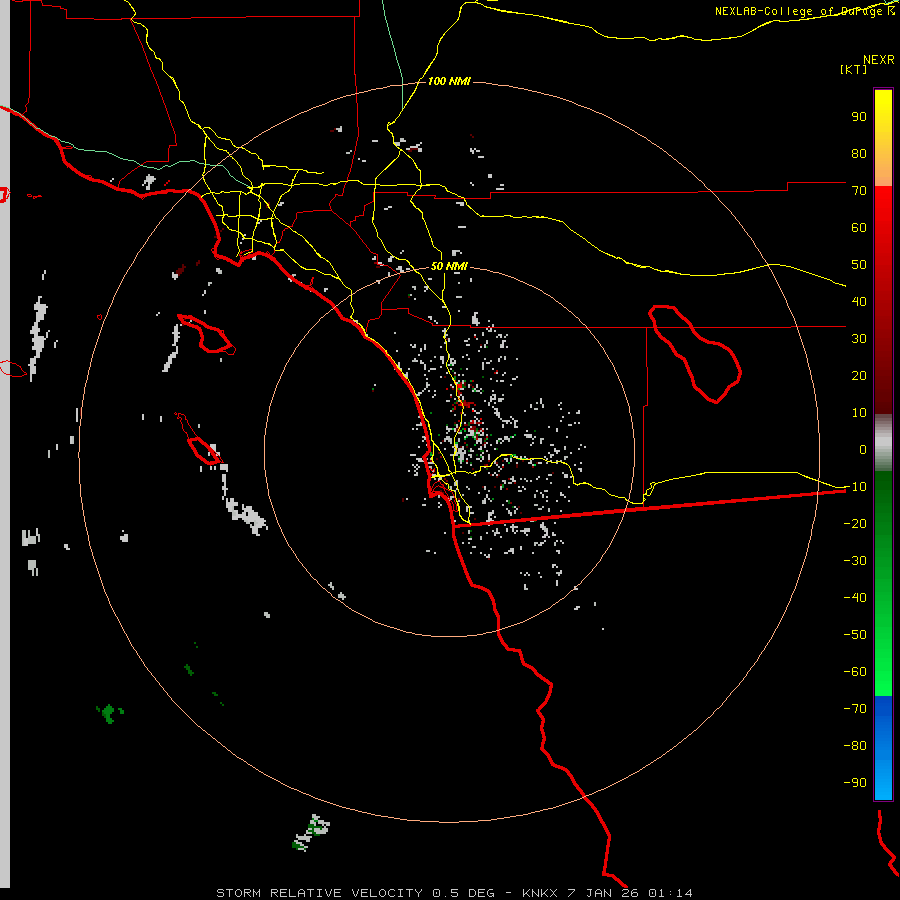
Task: Click the 50 NMI range ring label
Action: pyautogui.click(x=449, y=266)
